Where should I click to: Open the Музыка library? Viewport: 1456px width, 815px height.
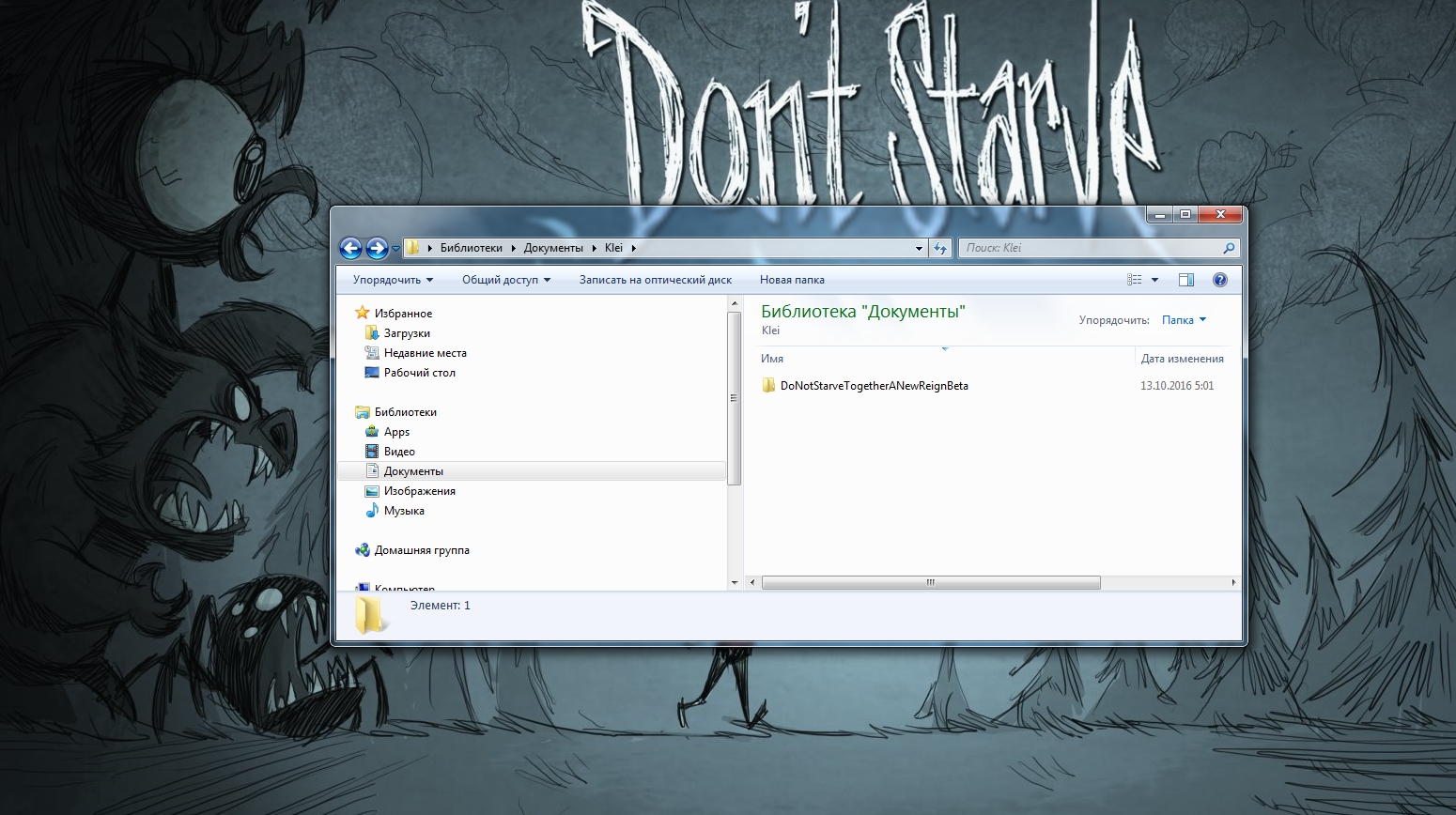404,511
